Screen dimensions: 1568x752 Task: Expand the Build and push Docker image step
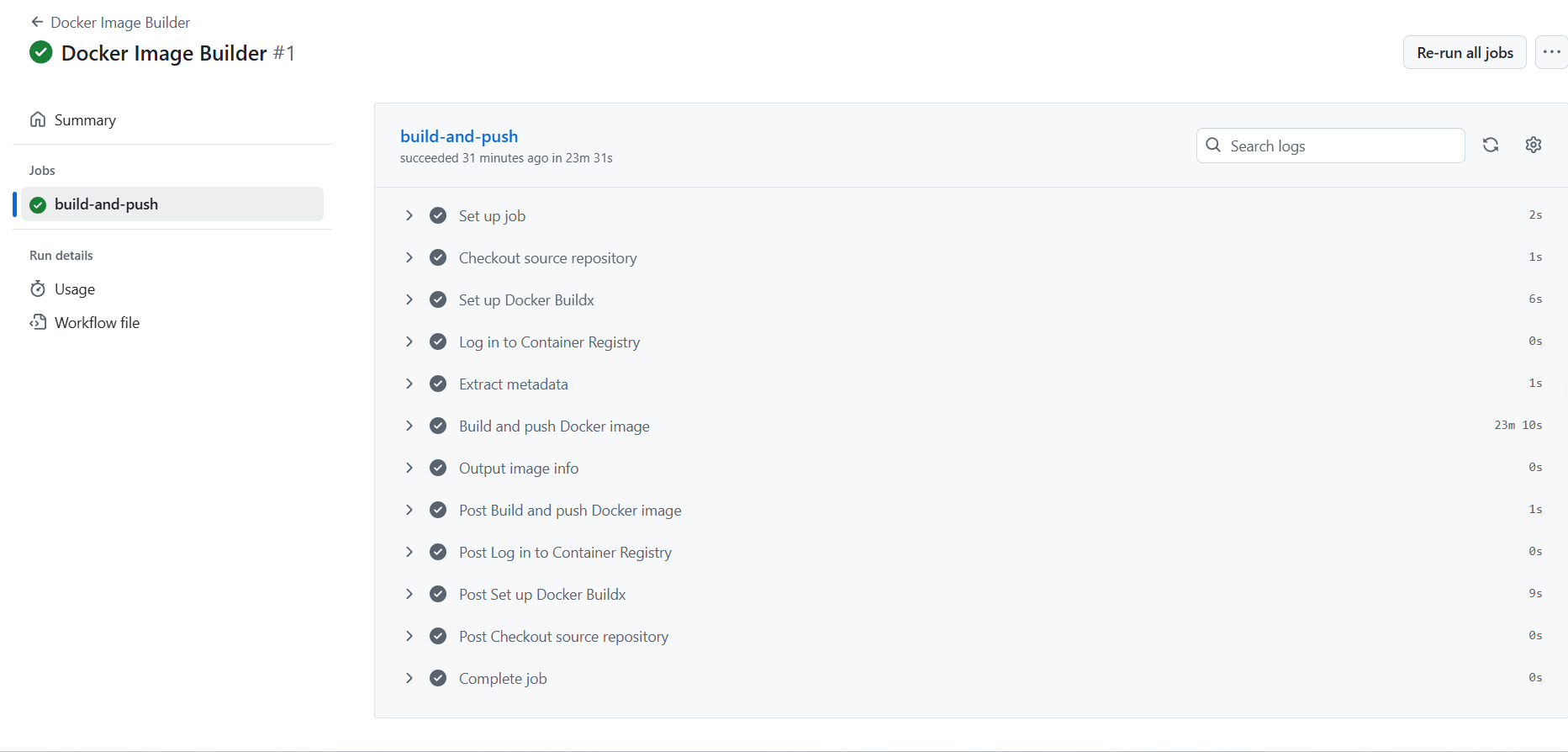click(409, 426)
